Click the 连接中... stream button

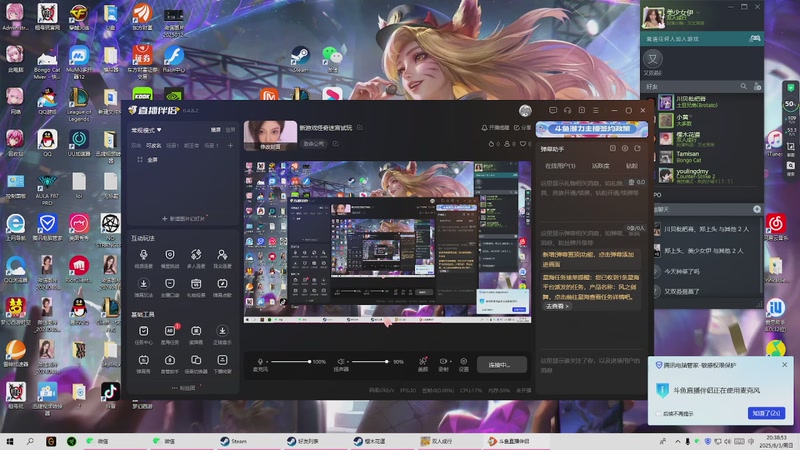502,365
